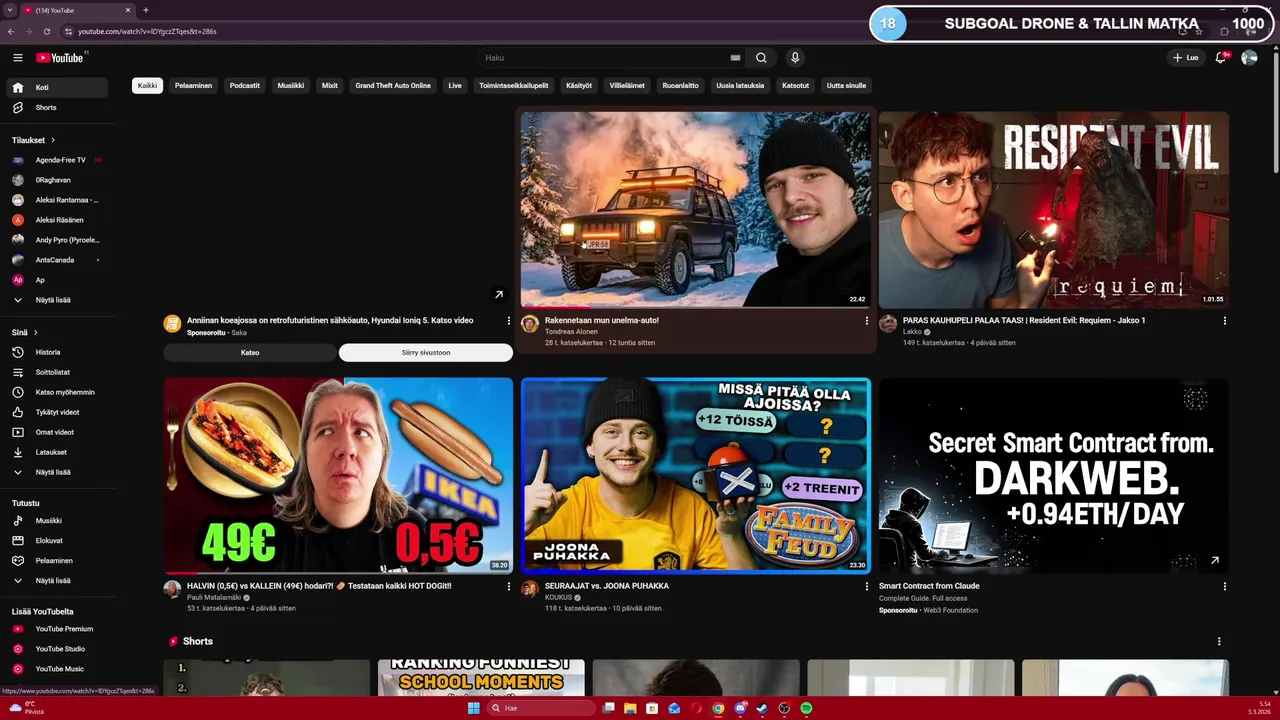
Task: Go back in browser history
Action: coord(10,31)
